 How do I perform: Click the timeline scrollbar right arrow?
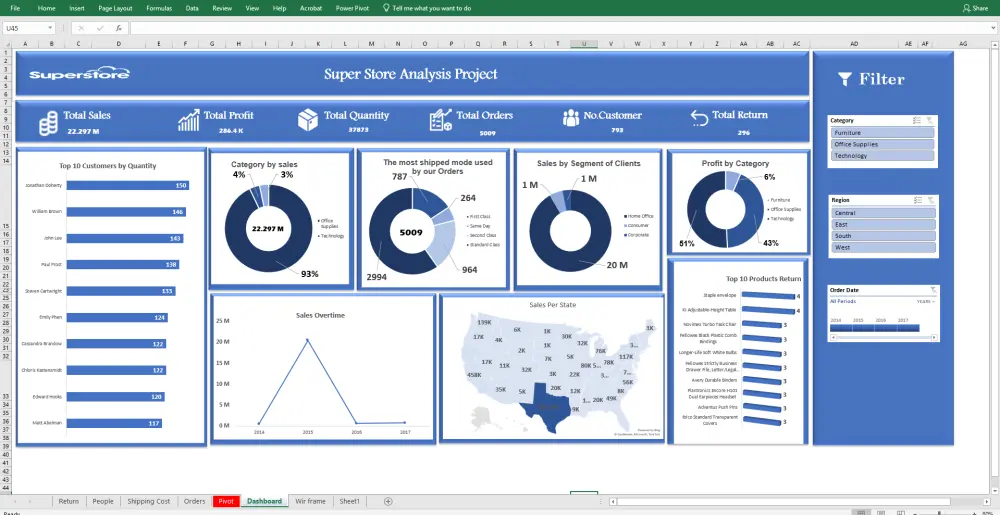pos(935,337)
